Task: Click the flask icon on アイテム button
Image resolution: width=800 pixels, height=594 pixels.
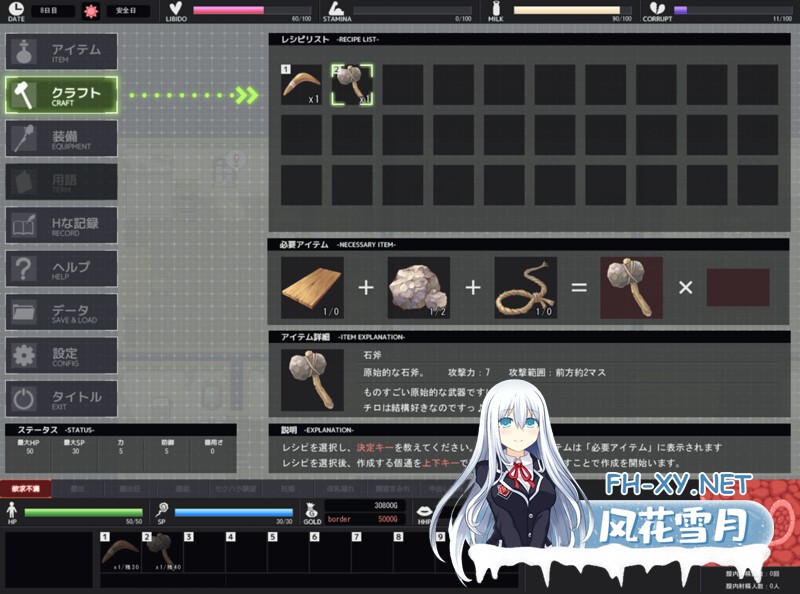Action: click(24, 51)
